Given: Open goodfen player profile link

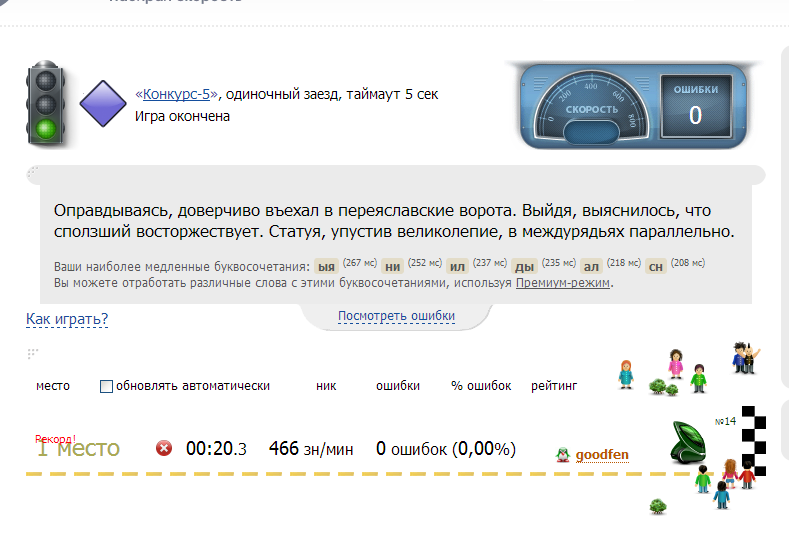Looking at the screenshot, I should pyautogui.click(x=602, y=454).
